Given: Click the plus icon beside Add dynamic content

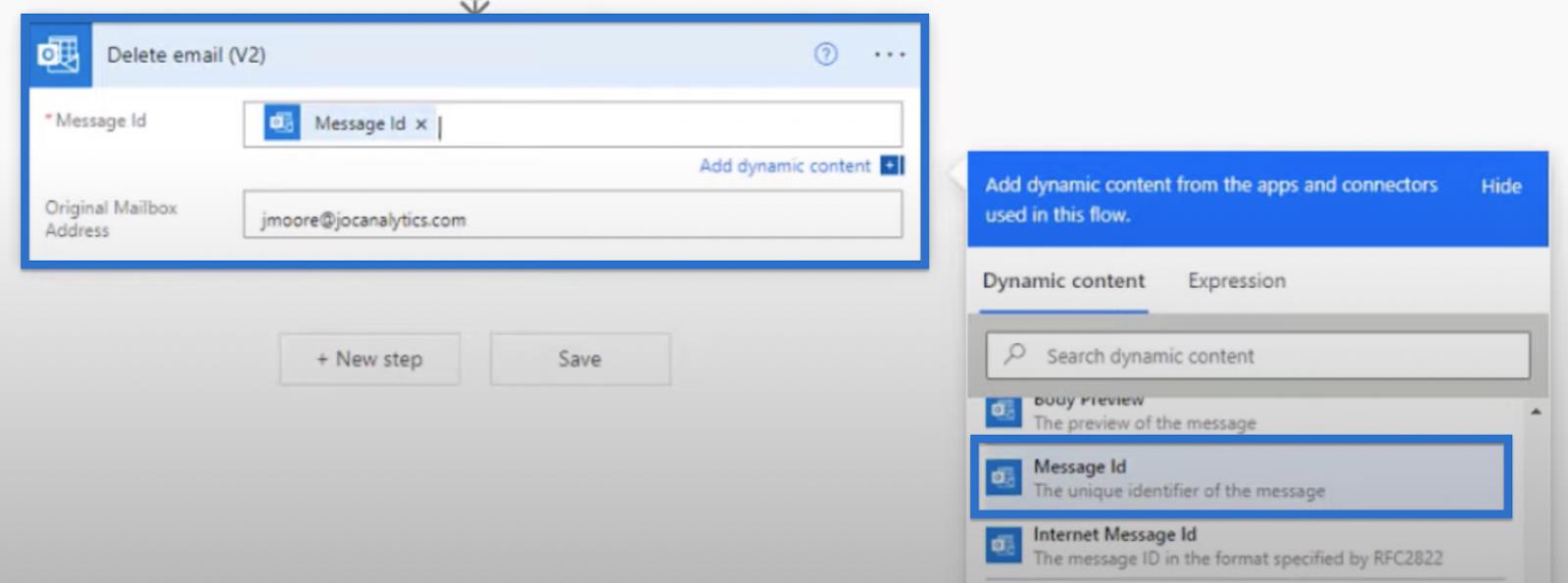Looking at the screenshot, I should pos(891,166).
